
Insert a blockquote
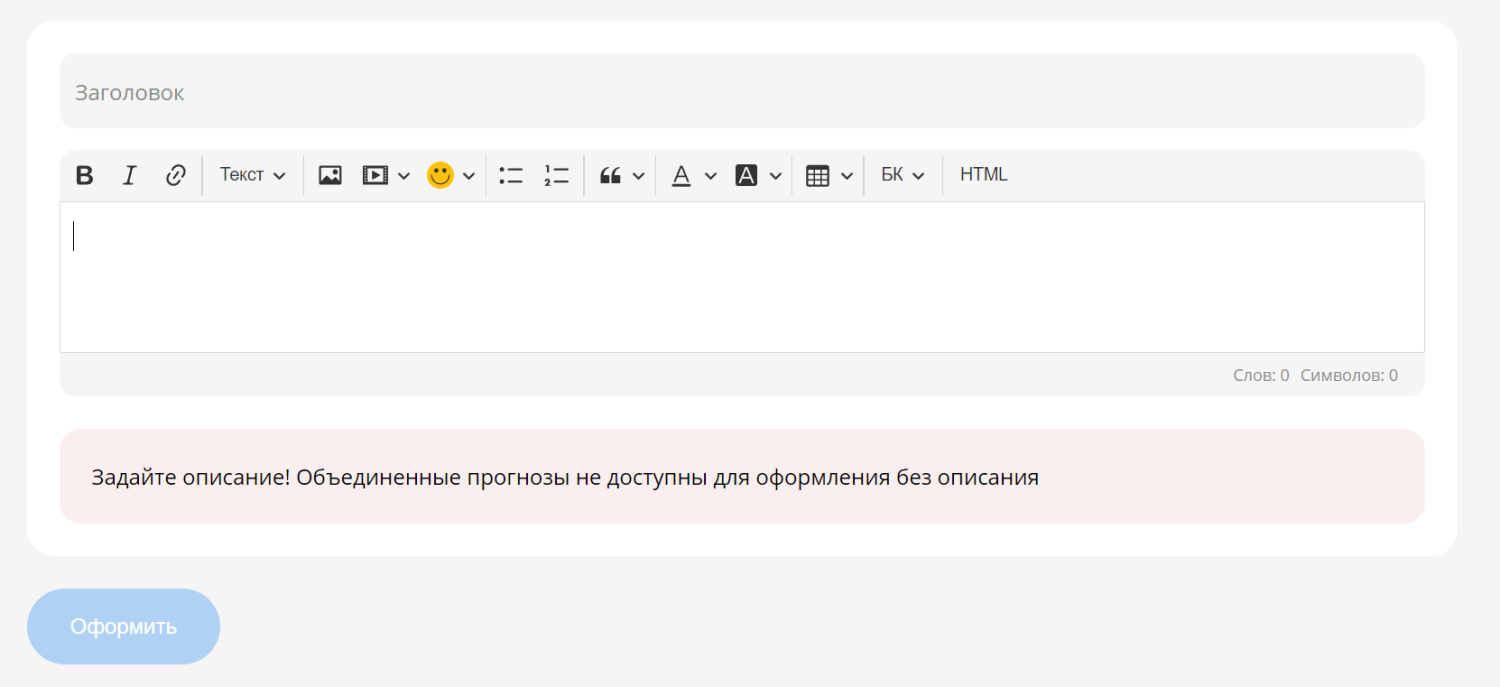coord(610,176)
